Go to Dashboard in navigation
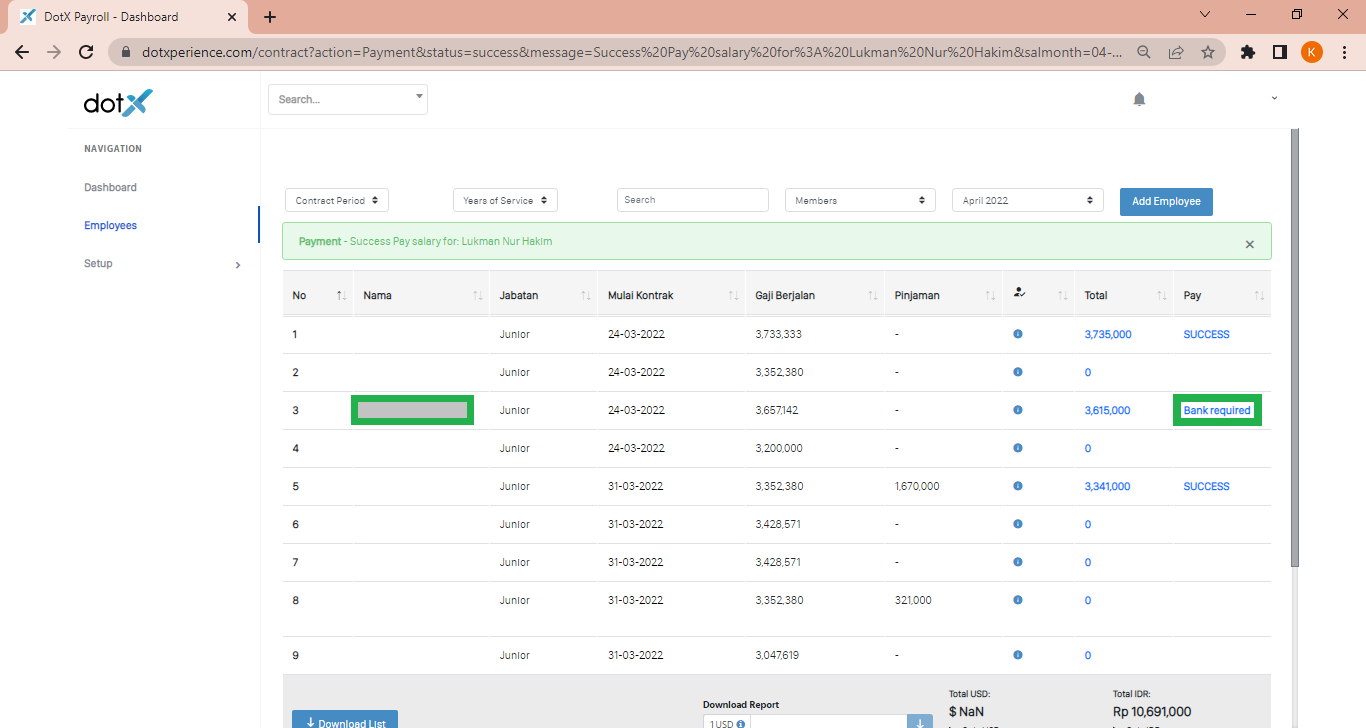The width and height of the screenshot is (1366, 728). 110,187
